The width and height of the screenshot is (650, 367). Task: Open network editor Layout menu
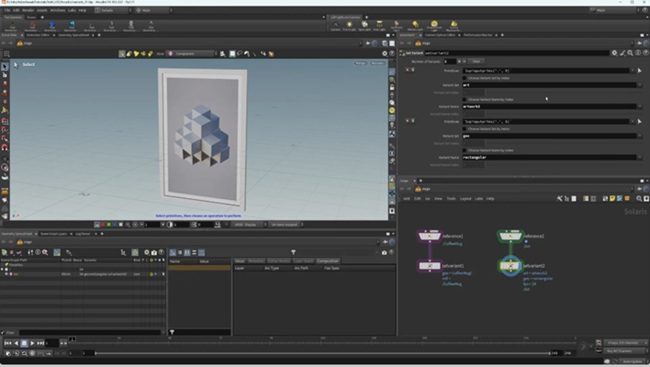coord(466,199)
